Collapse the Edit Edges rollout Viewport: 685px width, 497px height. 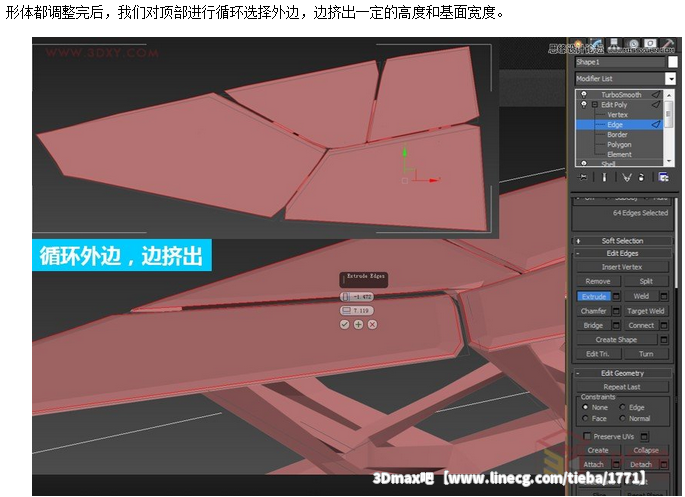click(621, 253)
